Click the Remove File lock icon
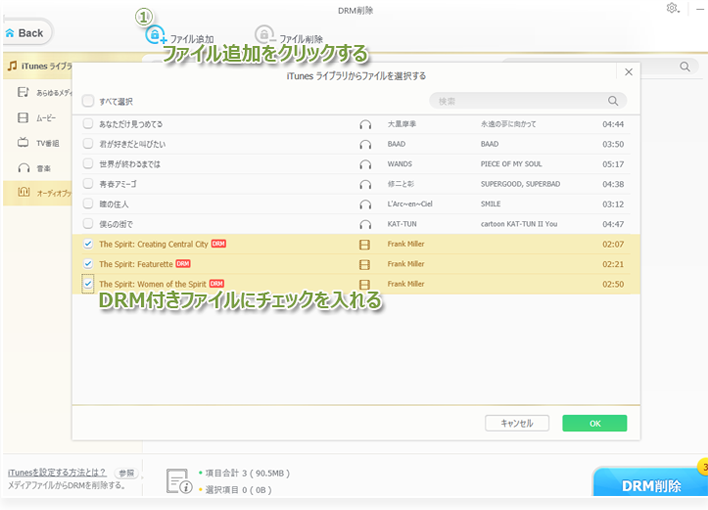708x510 pixels. pyautogui.click(x=264, y=36)
